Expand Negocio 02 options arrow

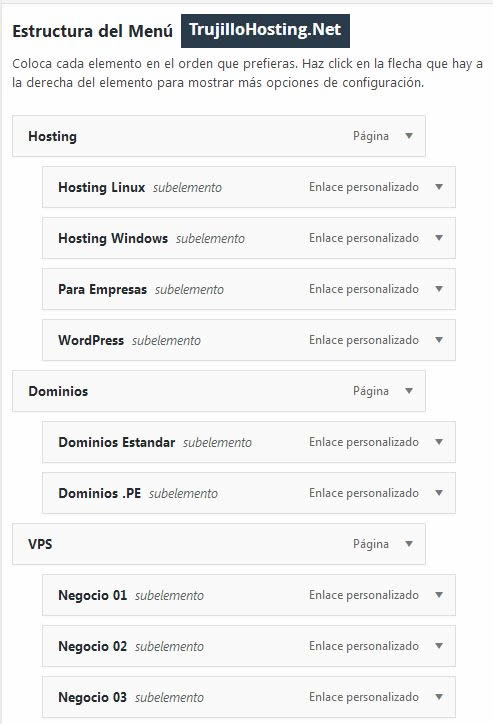pyautogui.click(x=439, y=646)
